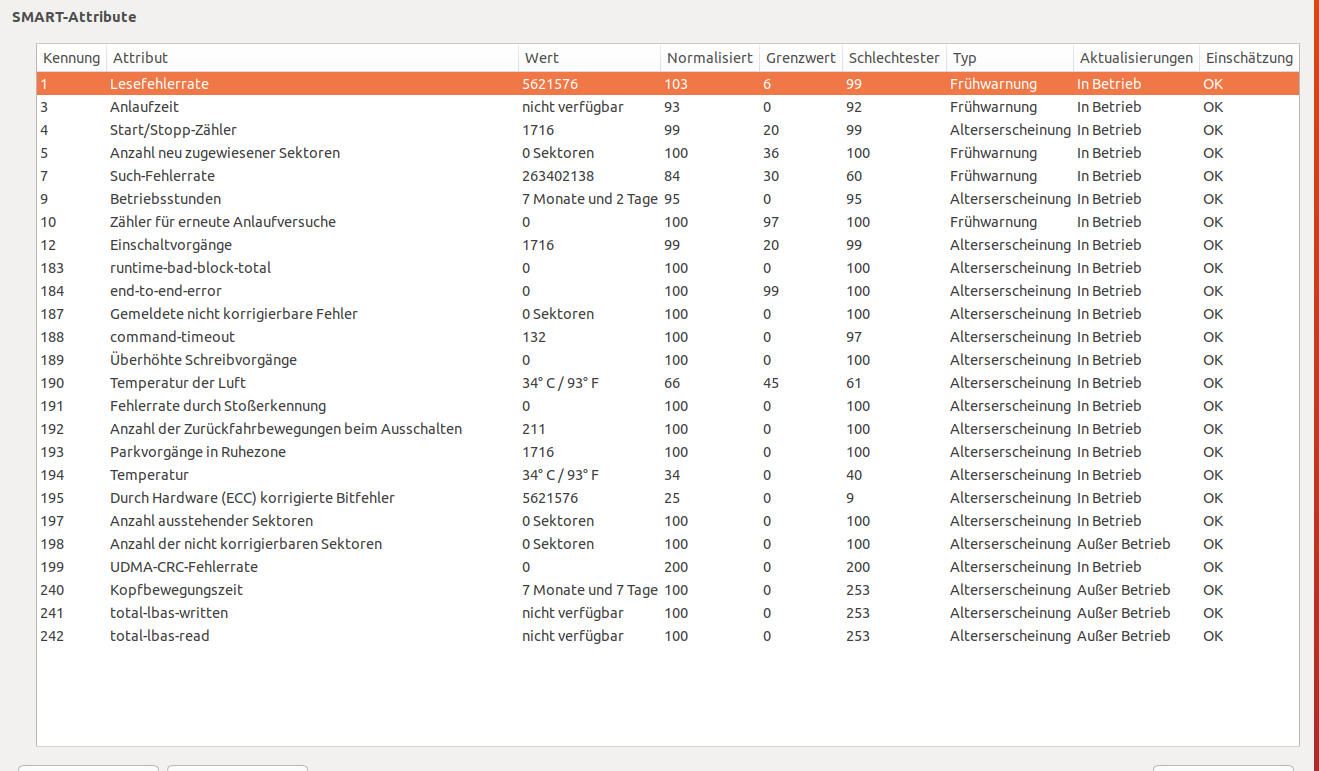Click the value 211 in Wert column

[x=534, y=429]
